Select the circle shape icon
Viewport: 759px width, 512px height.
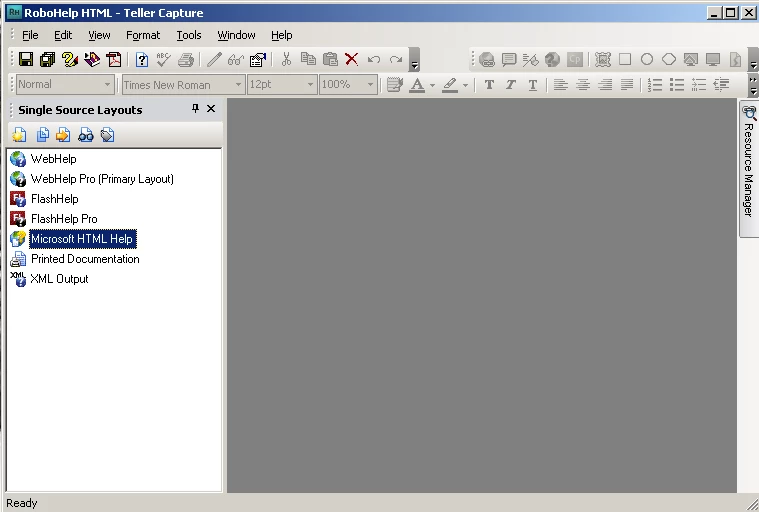[x=647, y=60]
